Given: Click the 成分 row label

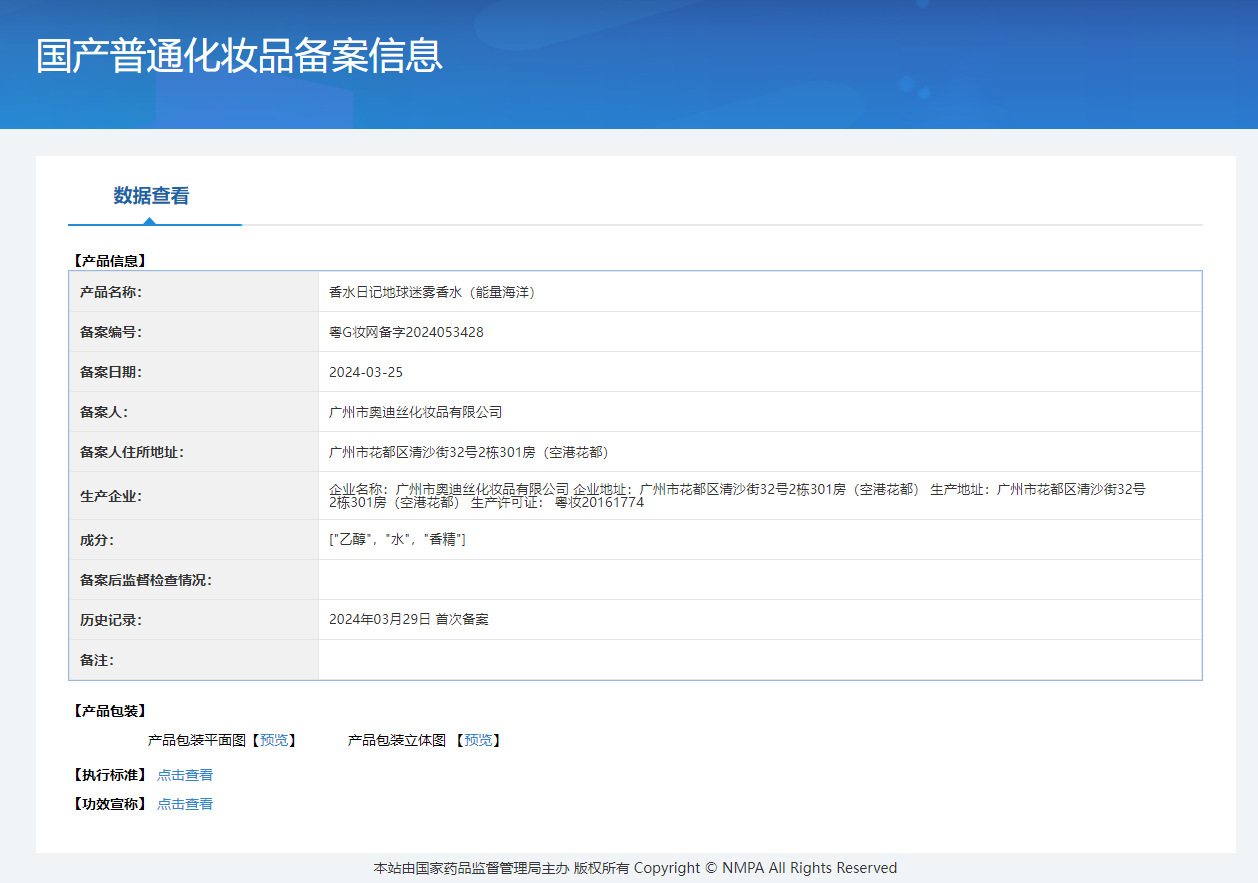Looking at the screenshot, I should pyautogui.click(x=97, y=540).
